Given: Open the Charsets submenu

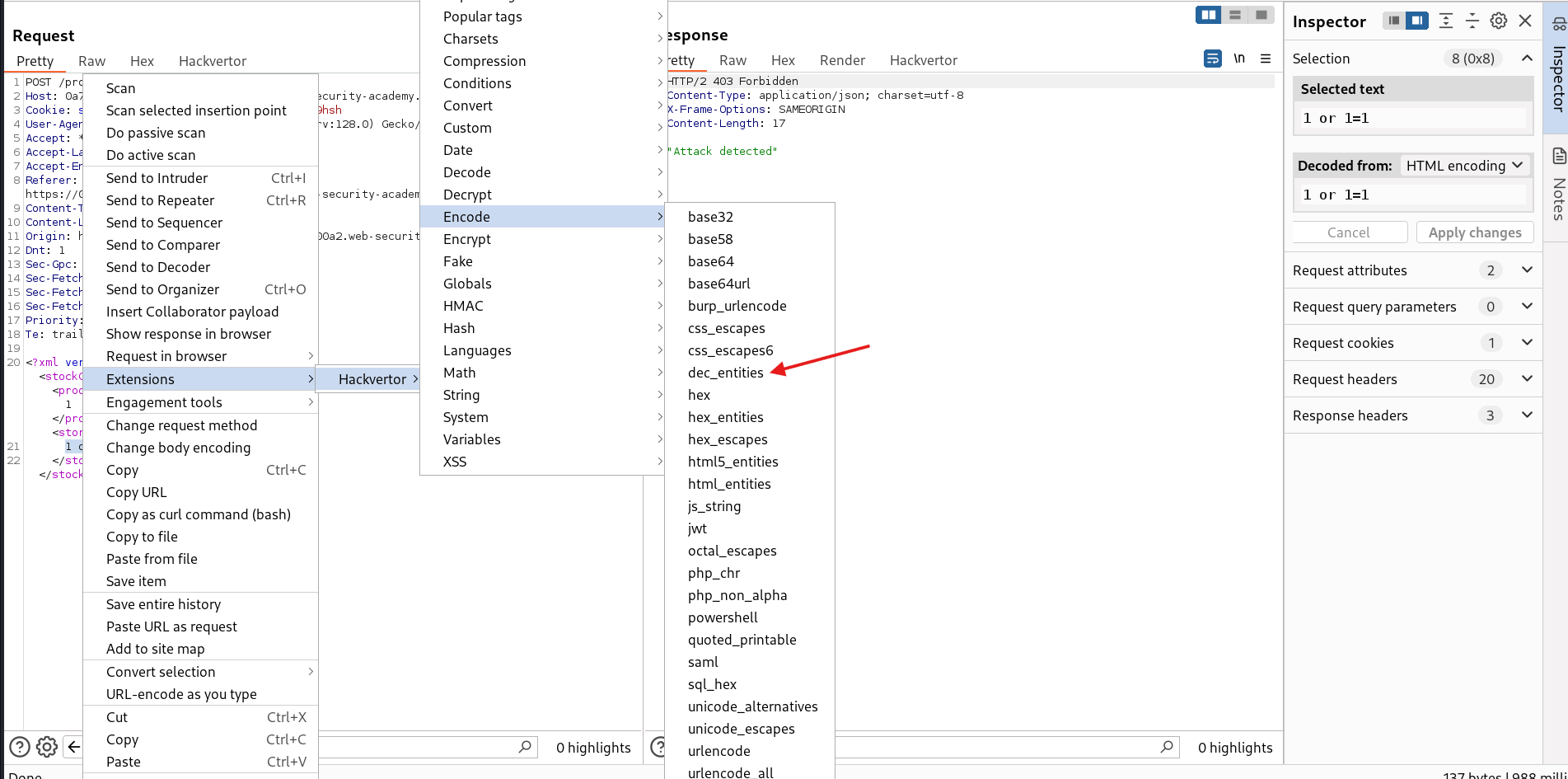Looking at the screenshot, I should (543, 39).
